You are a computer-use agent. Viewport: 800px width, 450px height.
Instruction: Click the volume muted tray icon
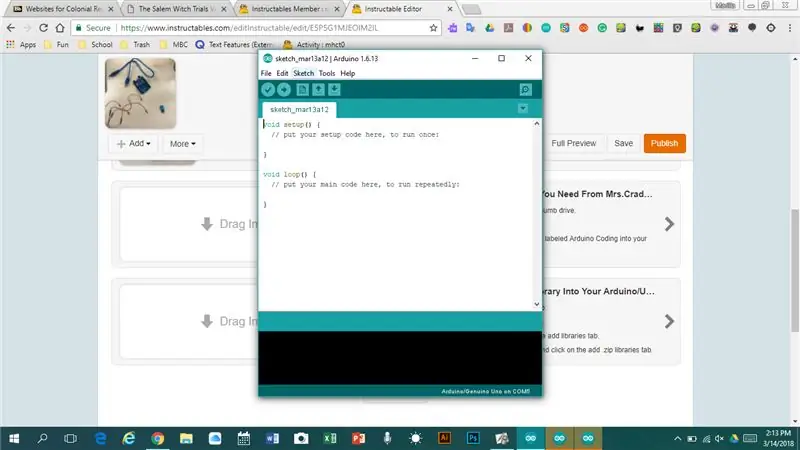tap(719, 439)
